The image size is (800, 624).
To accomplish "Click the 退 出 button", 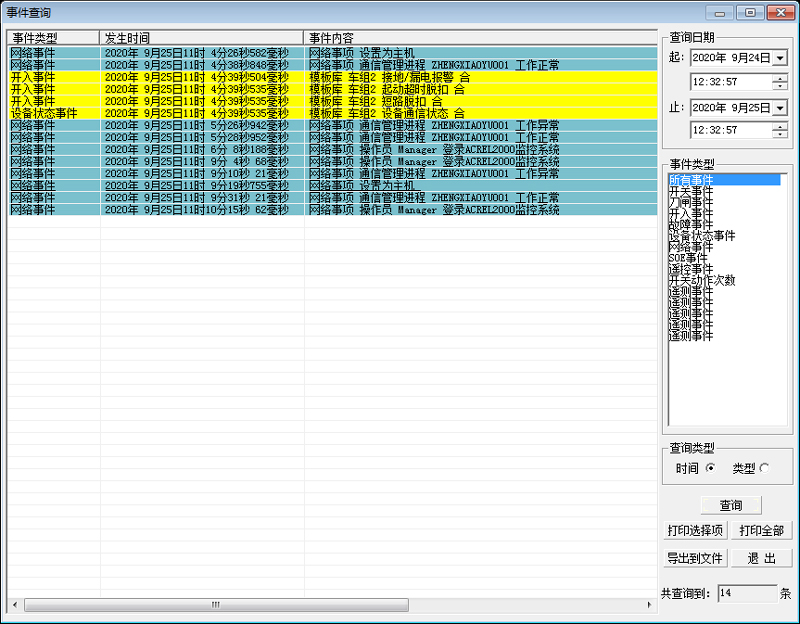I will [762, 558].
